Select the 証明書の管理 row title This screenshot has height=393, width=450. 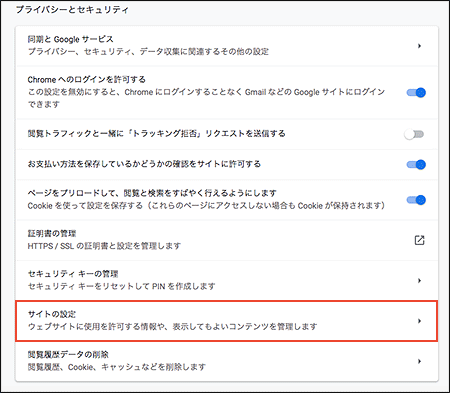tap(52, 233)
